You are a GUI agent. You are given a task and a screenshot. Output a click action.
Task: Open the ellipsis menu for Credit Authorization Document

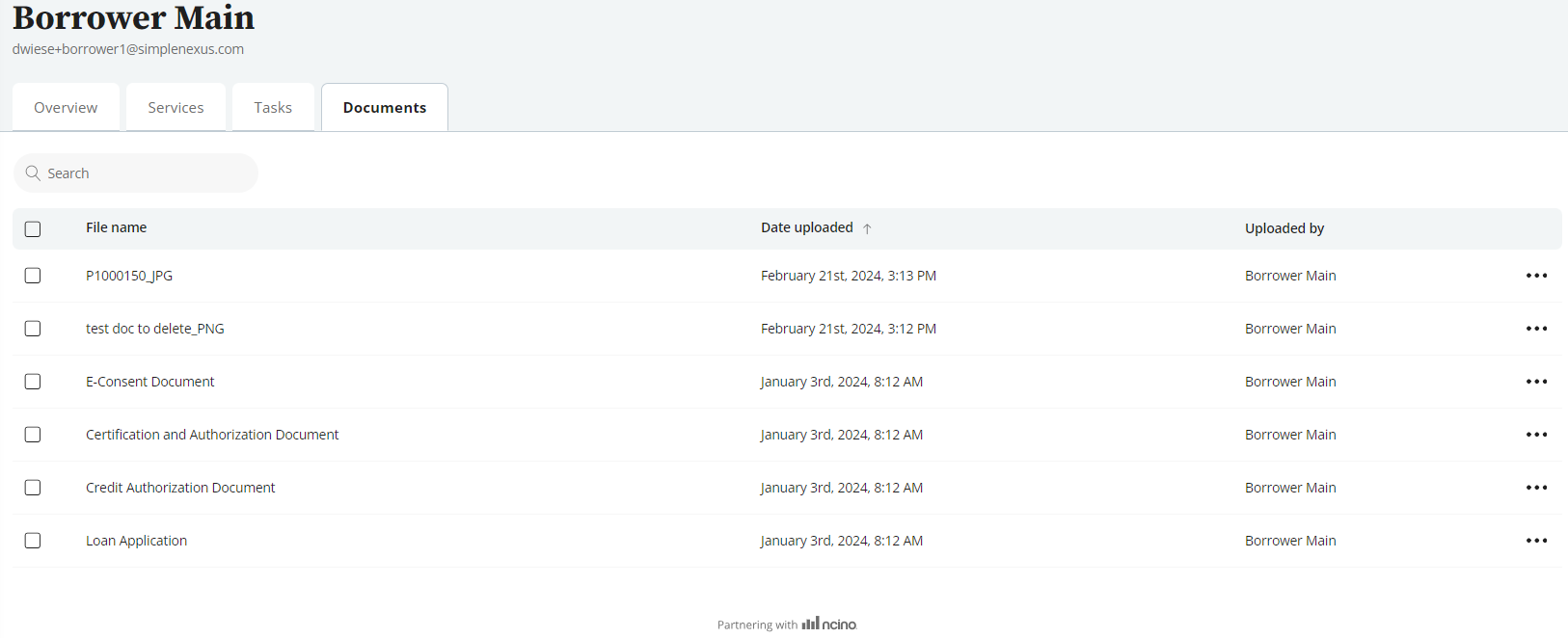coord(1536,488)
